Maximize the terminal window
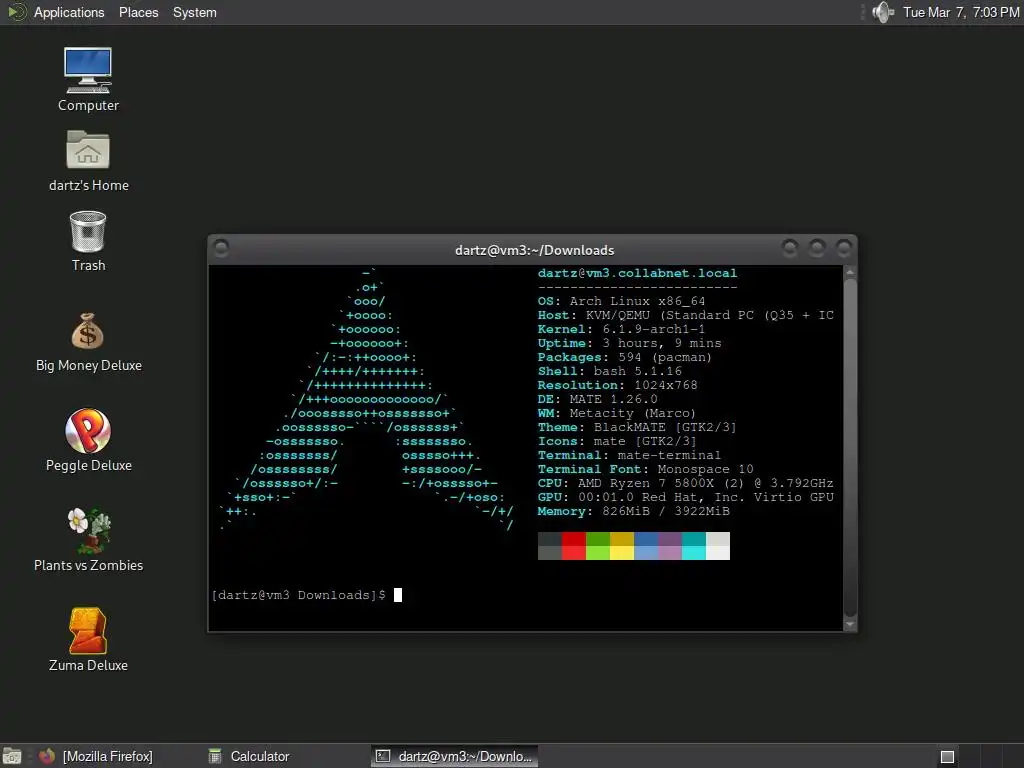This screenshot has width=1024, height=768. [x=817, y=248]
